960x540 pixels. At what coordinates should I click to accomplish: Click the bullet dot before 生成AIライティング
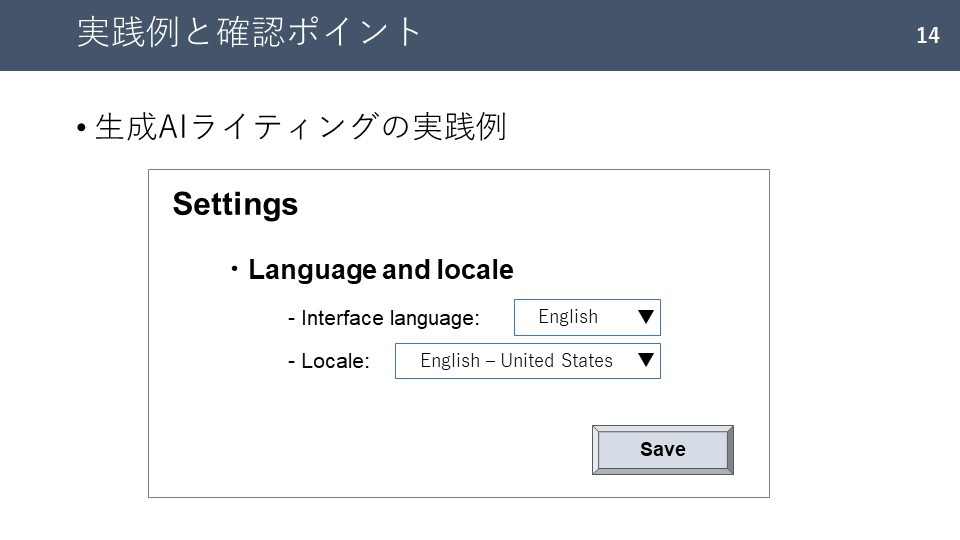tap(81, 129)
